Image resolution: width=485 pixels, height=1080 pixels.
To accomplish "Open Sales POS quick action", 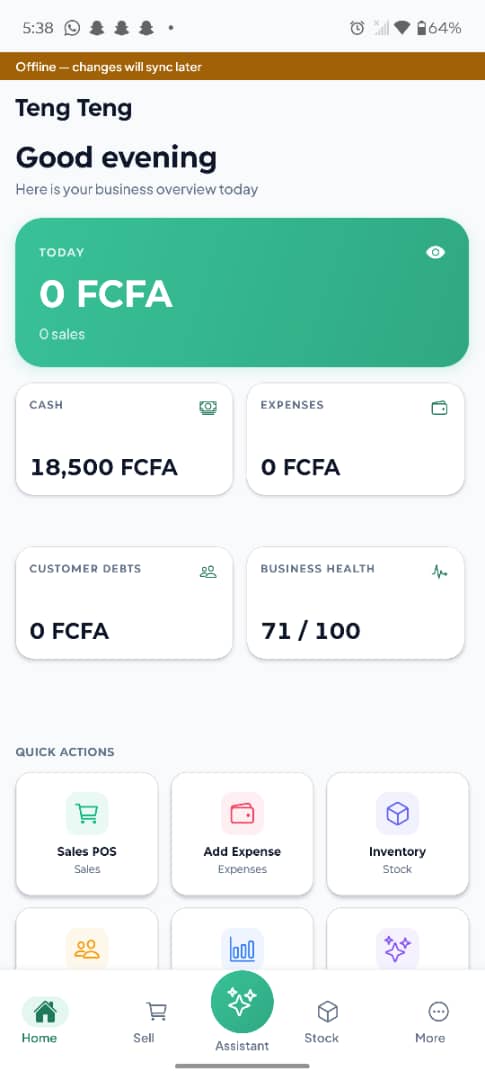I will (x=87, y=834).
